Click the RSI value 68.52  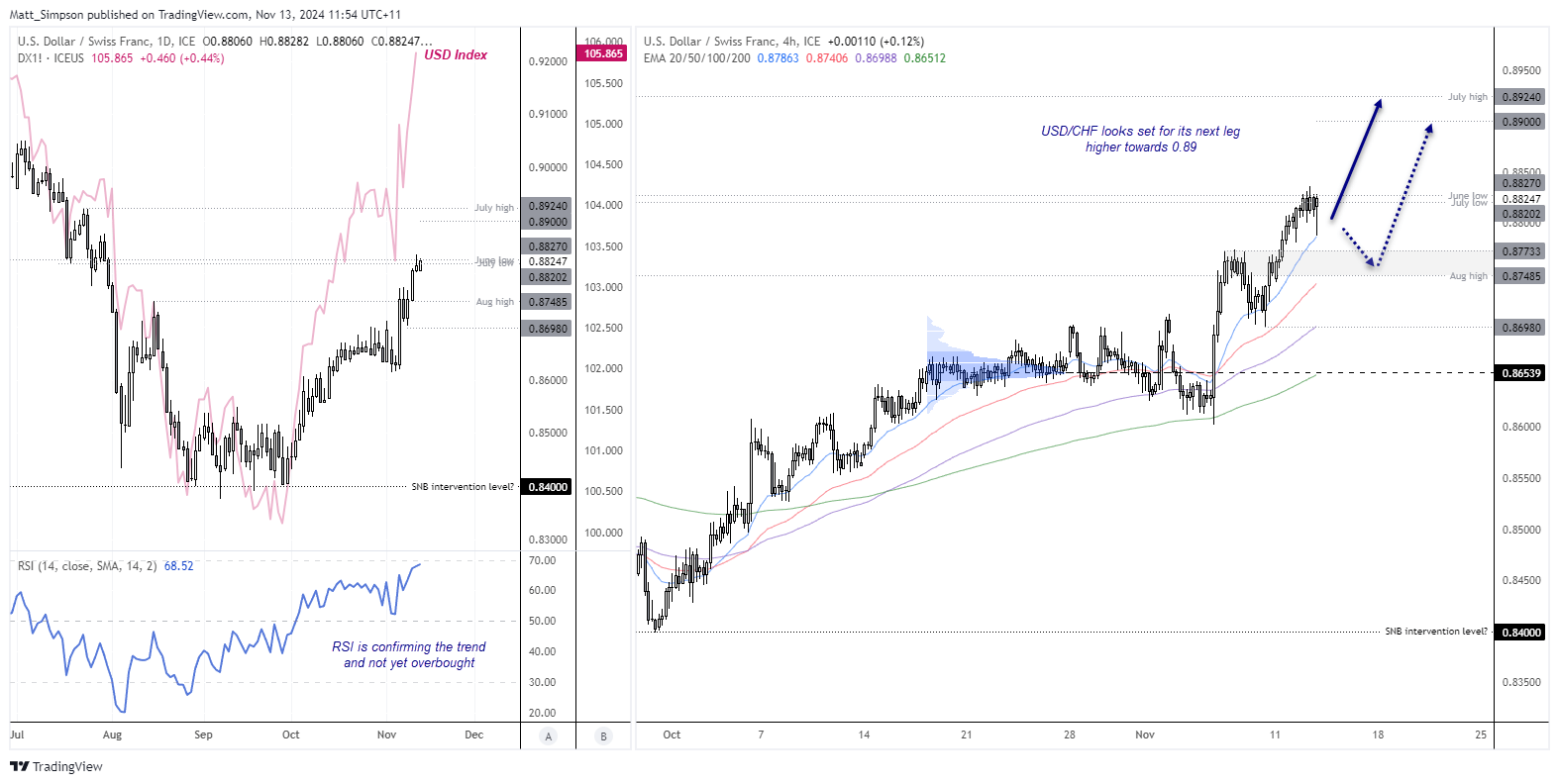click(179, 566)
